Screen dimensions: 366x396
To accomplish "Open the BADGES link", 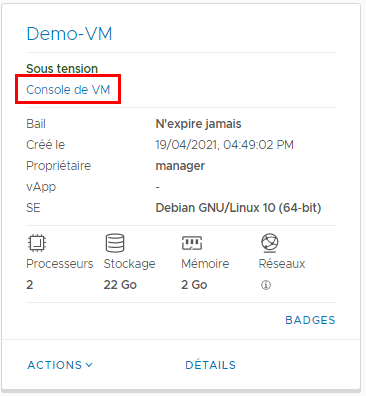I will (310, 320).
